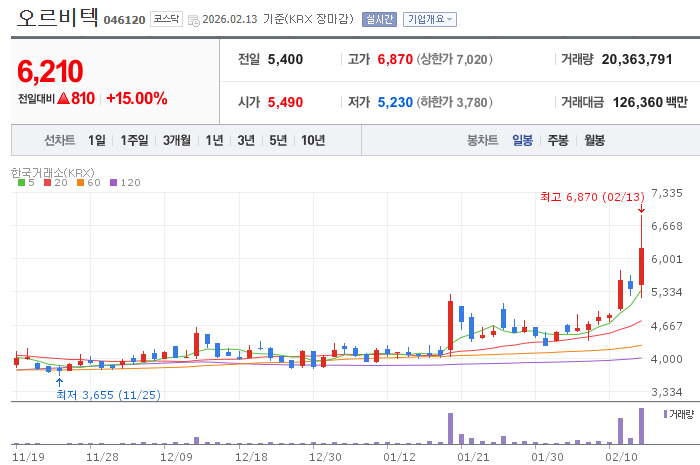Click the 거래량 value 20,363,791

tap(637, 59)
